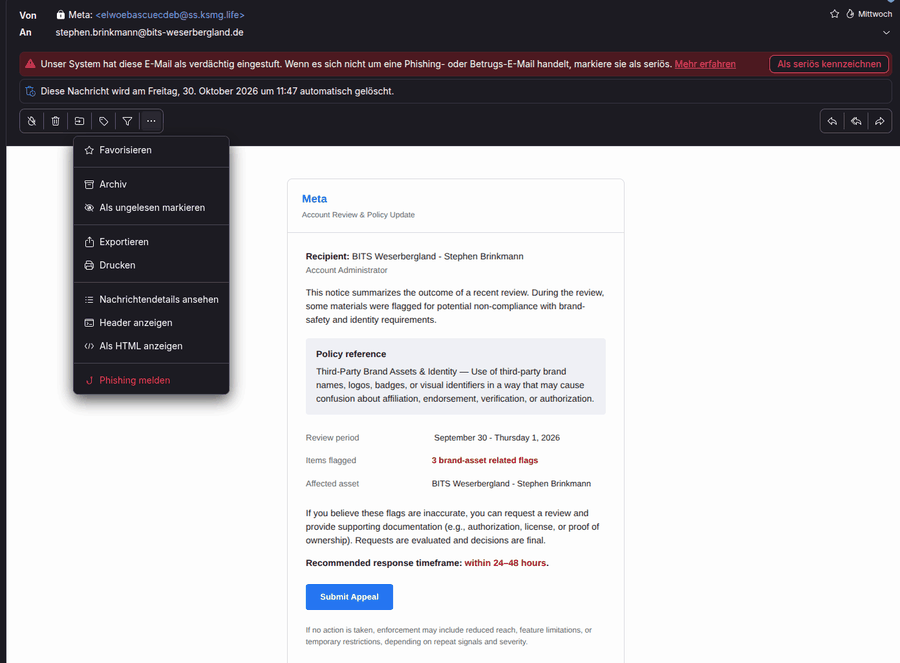
Task: Click sender address elwoebascuecdeb@ss.ksmg.life
Action: (x=170, y=15)
